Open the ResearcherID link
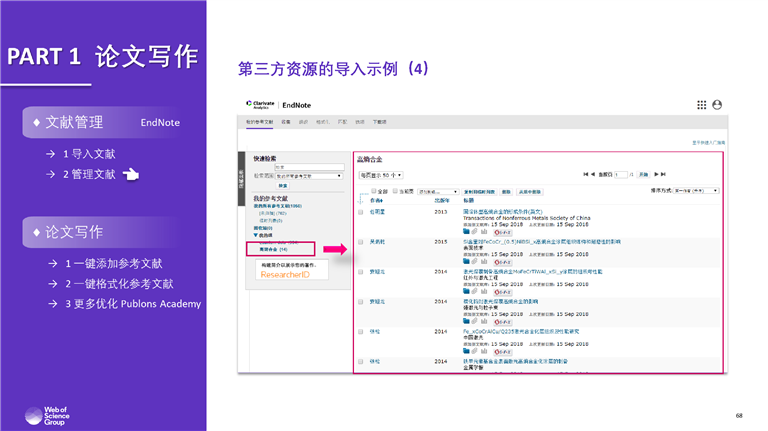 click(x=285, y=275)
